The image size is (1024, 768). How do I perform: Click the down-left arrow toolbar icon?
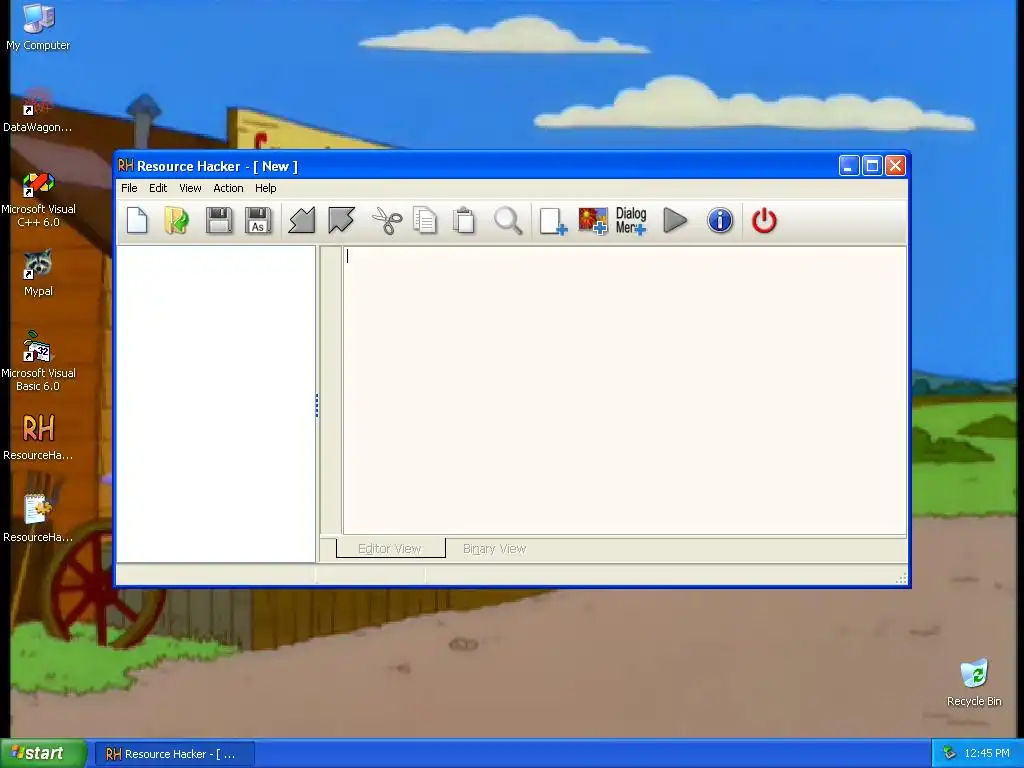[302, 221]
